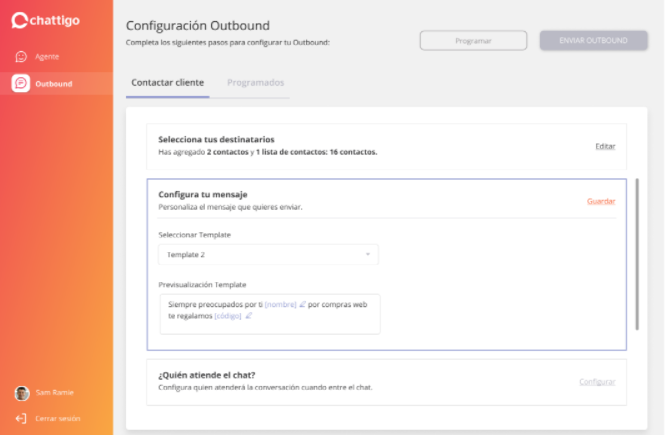Click the Sam Ramie user name
666x435 pixels.
click(54, 393)
